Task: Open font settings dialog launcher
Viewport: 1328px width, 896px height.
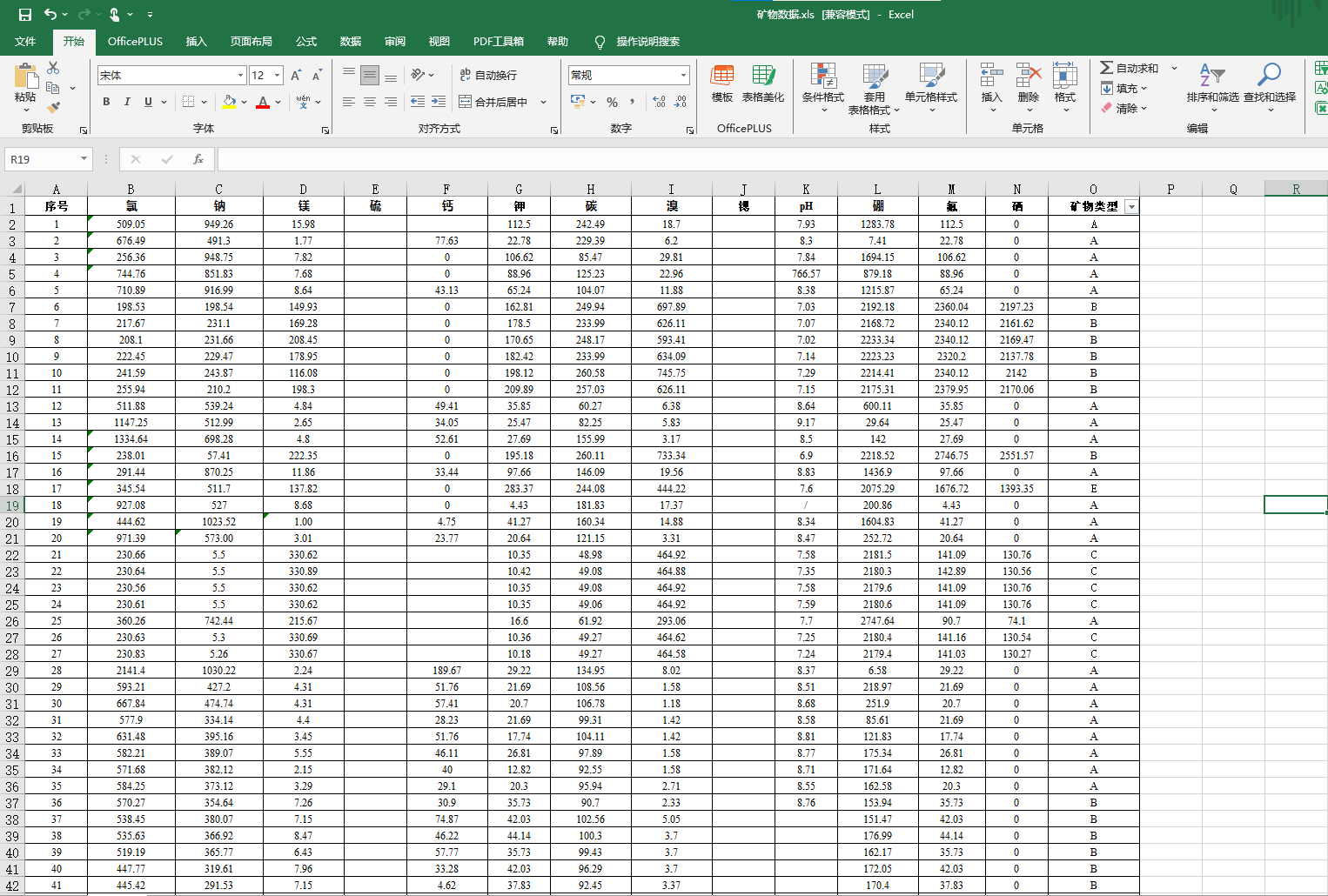Action: coord(325,130)
